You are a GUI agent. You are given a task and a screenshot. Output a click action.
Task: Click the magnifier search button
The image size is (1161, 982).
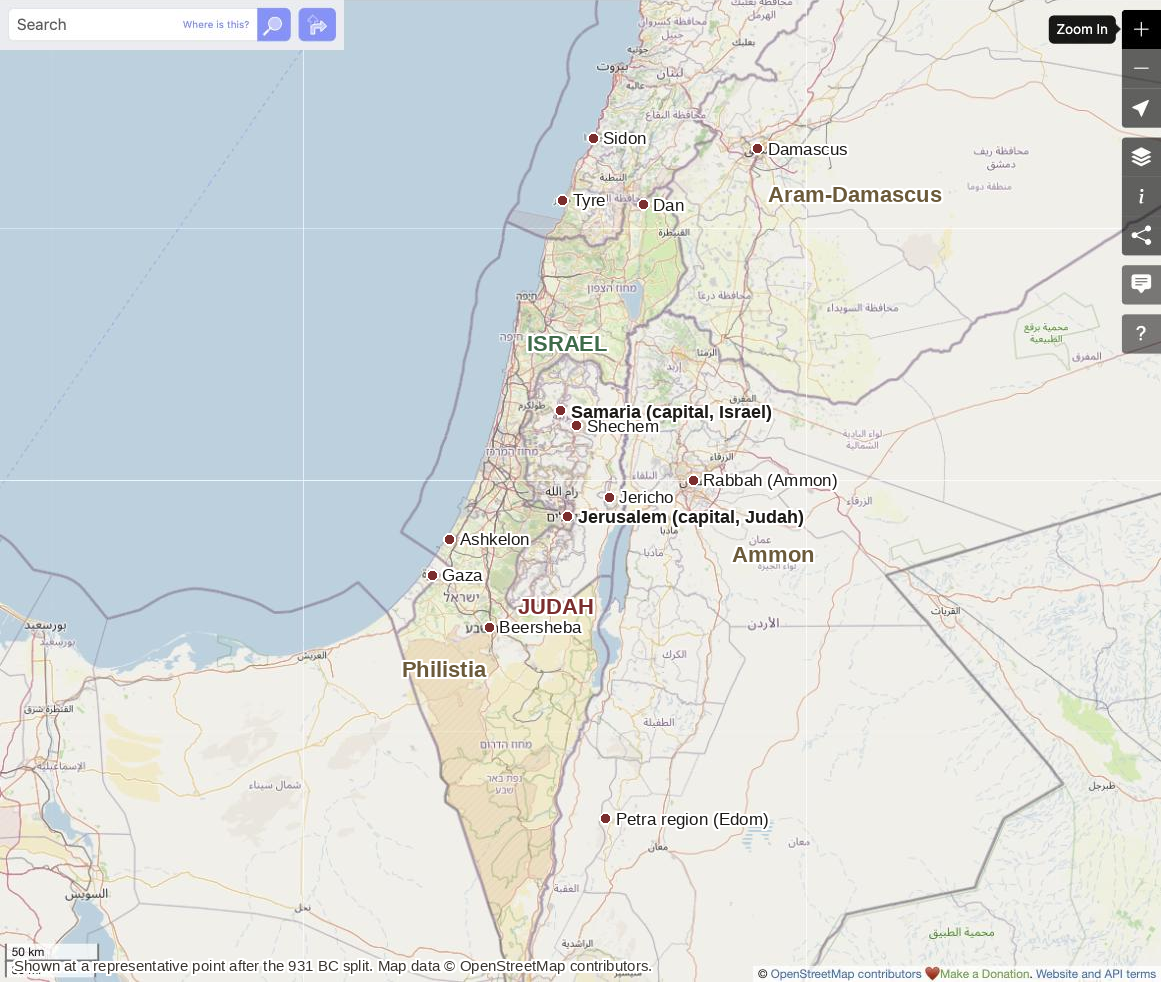click(x=273, y=25)
